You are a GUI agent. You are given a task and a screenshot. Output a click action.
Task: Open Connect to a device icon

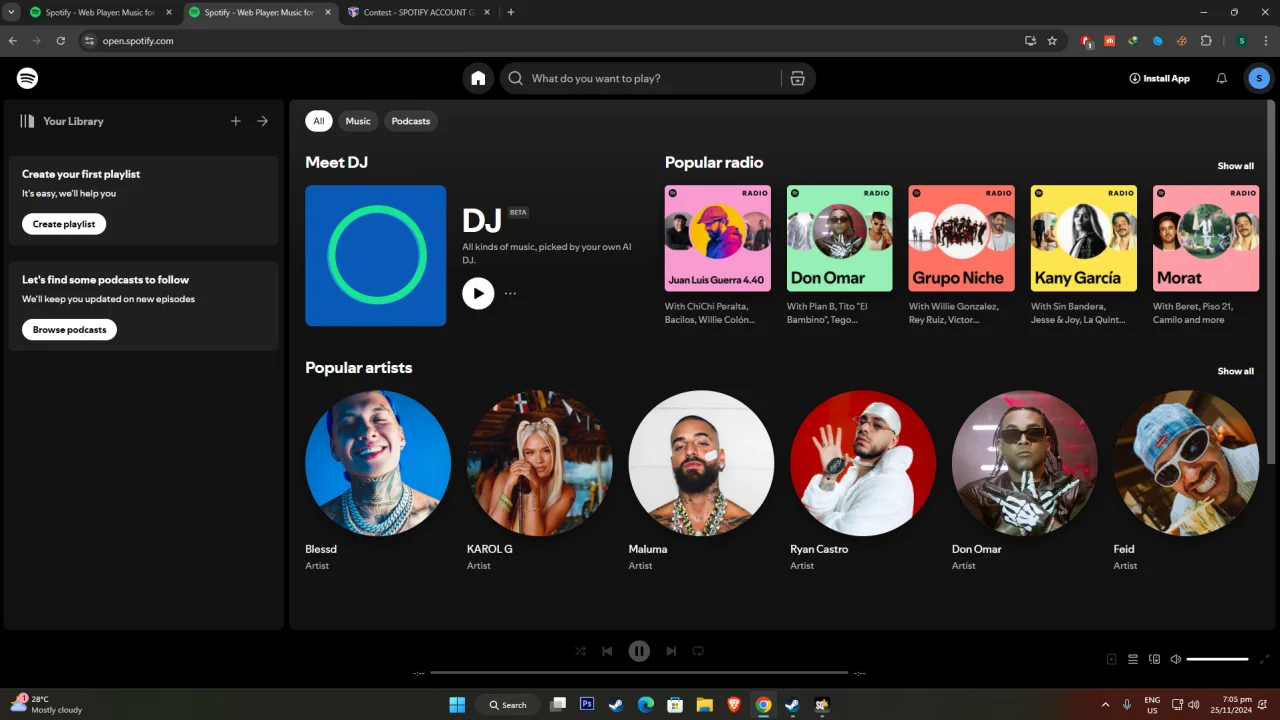(x=1155, y=659)
